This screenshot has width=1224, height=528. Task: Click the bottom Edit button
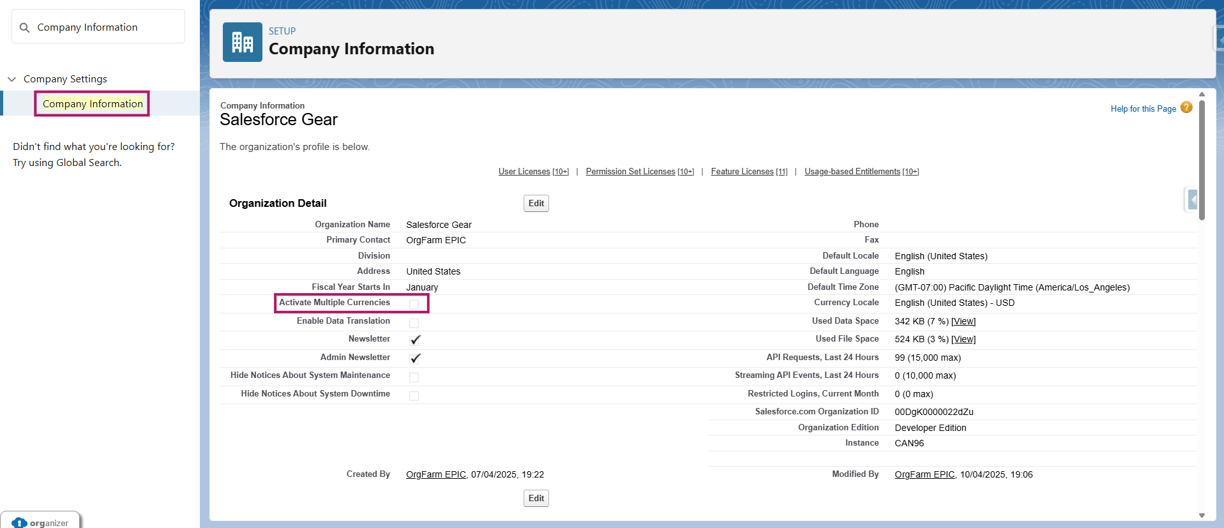click(x=536, y=498)
